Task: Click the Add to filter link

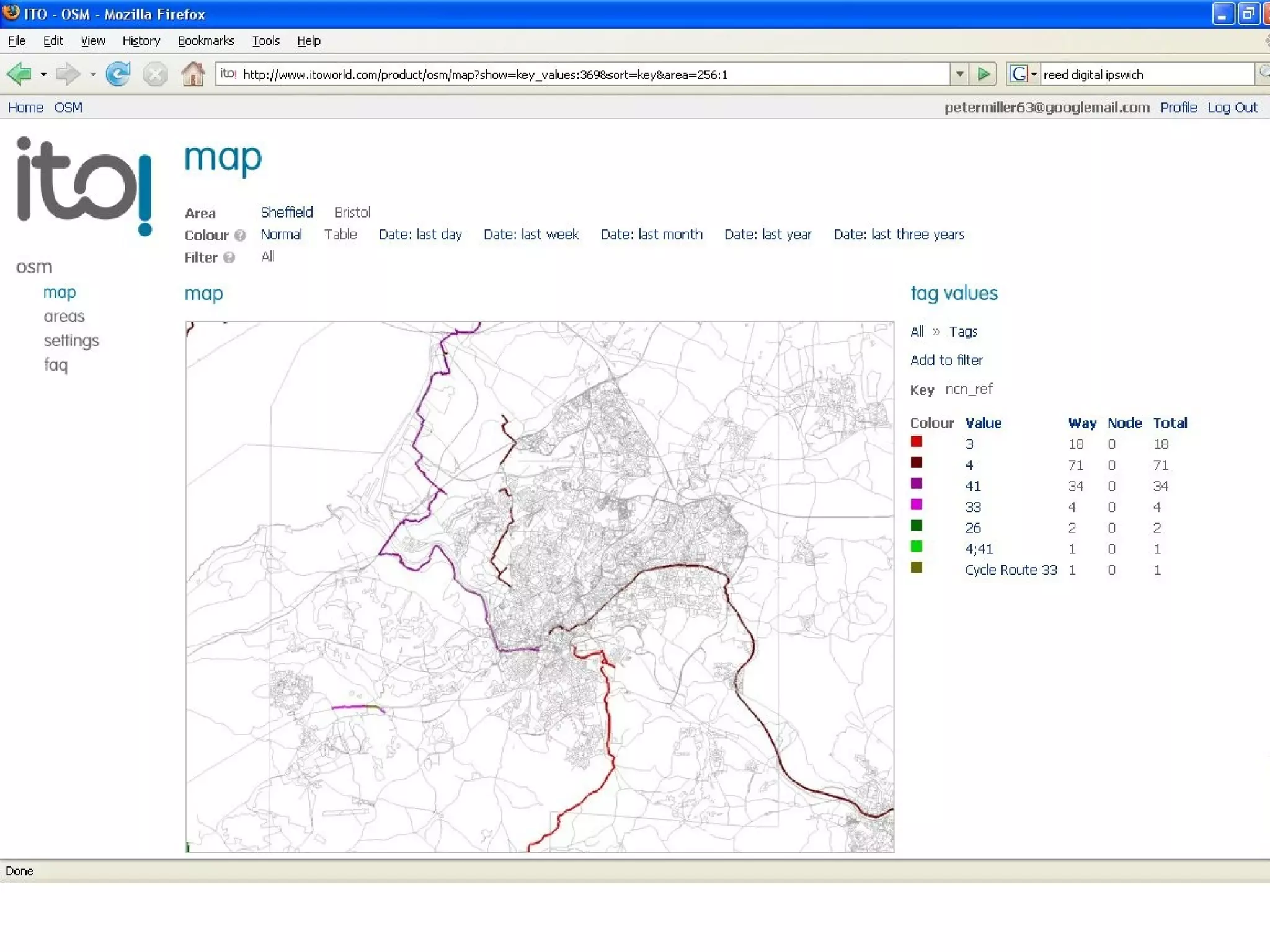Action: click(946, 360)
